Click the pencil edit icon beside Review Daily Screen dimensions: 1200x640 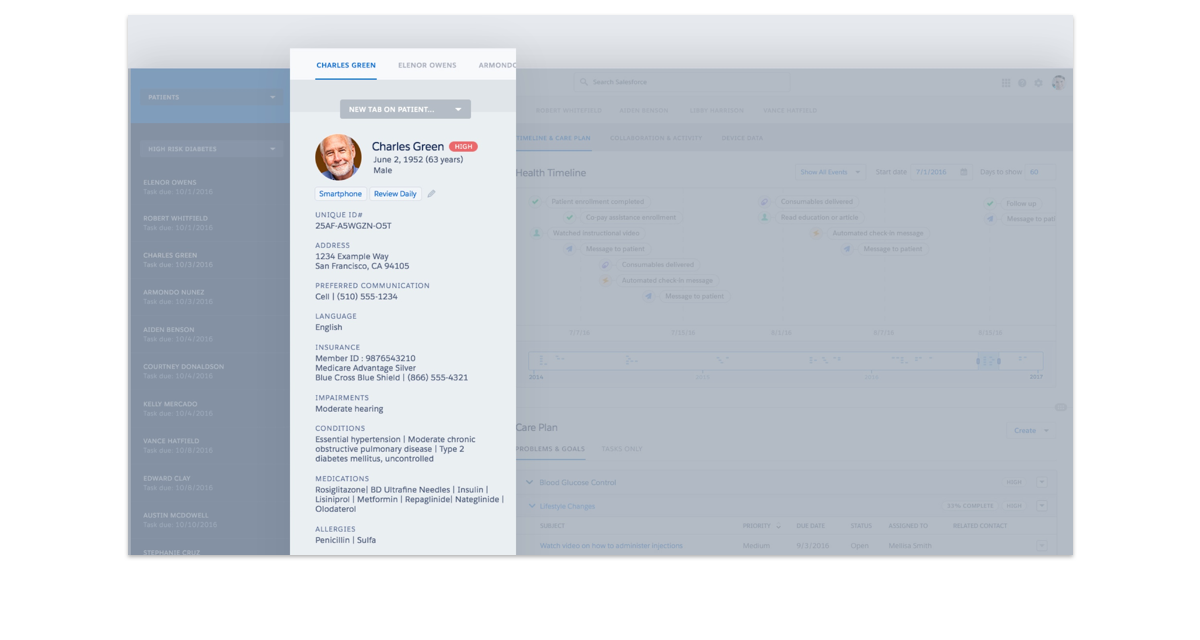pyautogui.click(x=431, y=194)
